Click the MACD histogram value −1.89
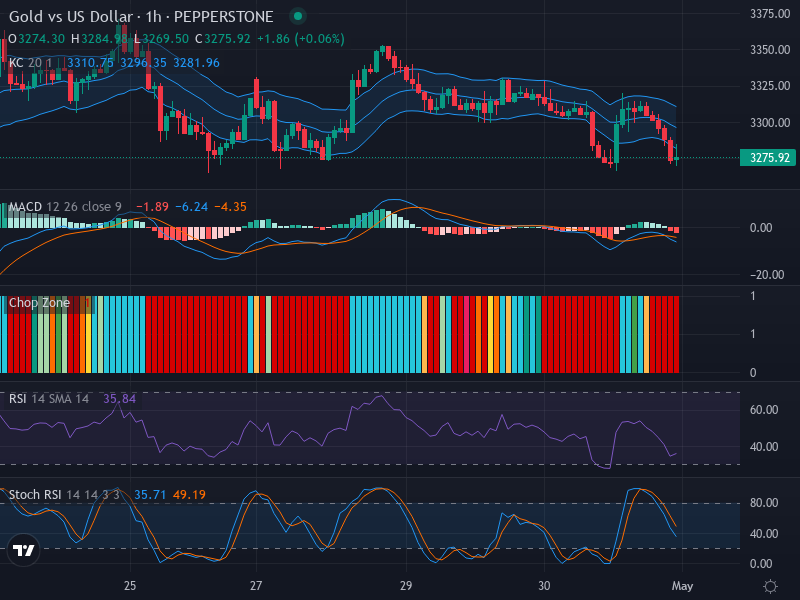800x600 pixels. click(x=152, y=207)
